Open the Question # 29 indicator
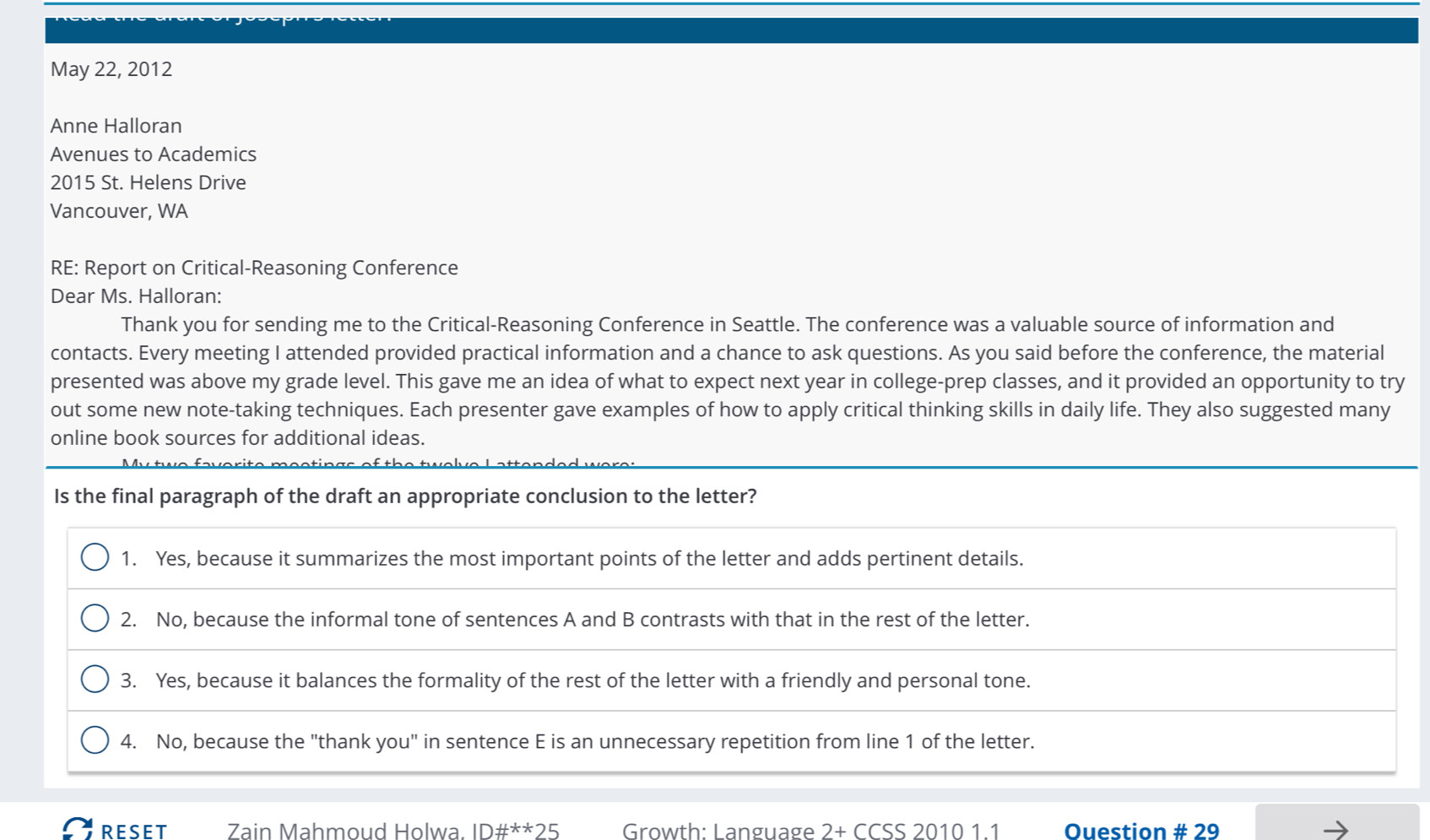 1141,831
